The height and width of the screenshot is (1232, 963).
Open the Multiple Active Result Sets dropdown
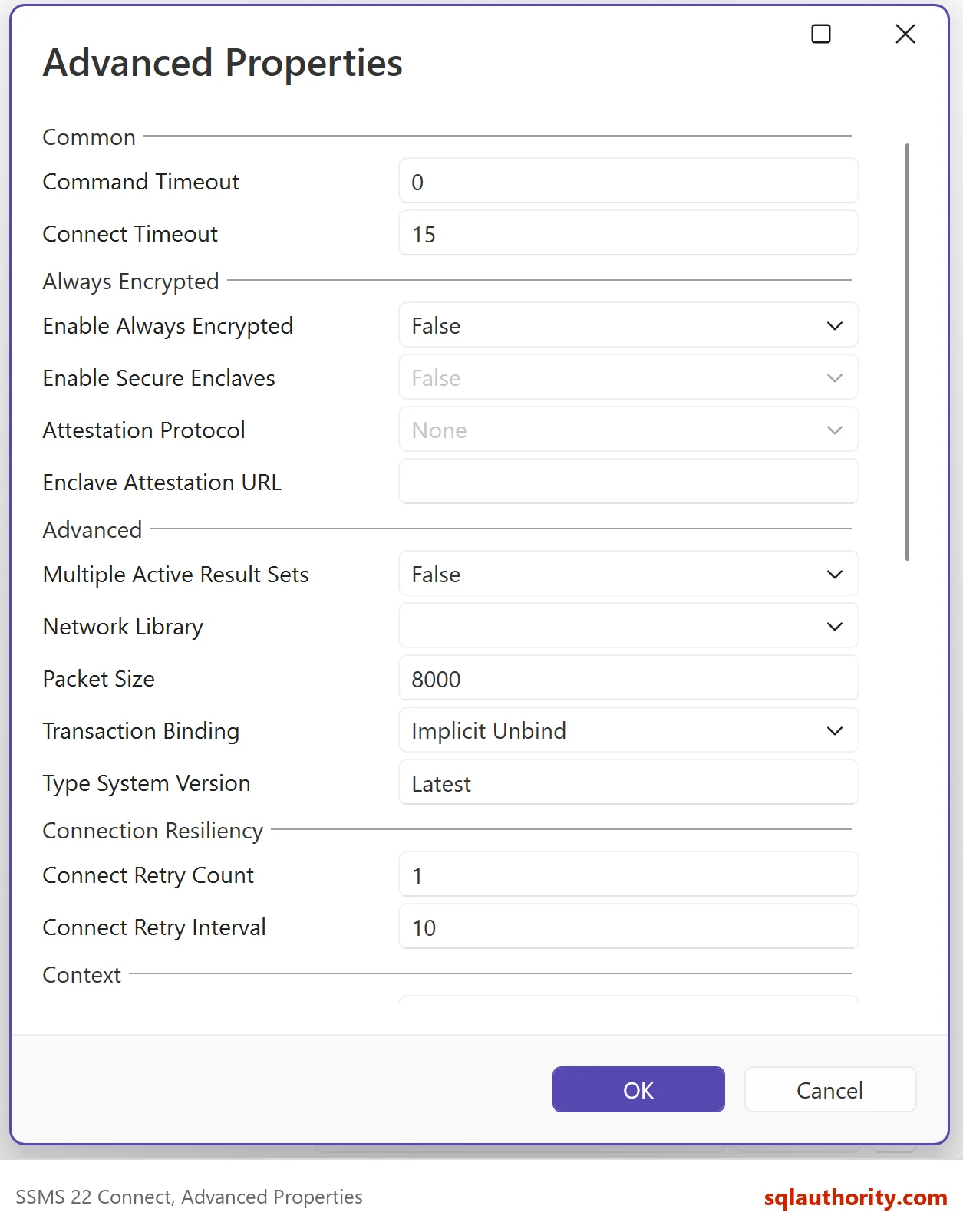[628, 574]
